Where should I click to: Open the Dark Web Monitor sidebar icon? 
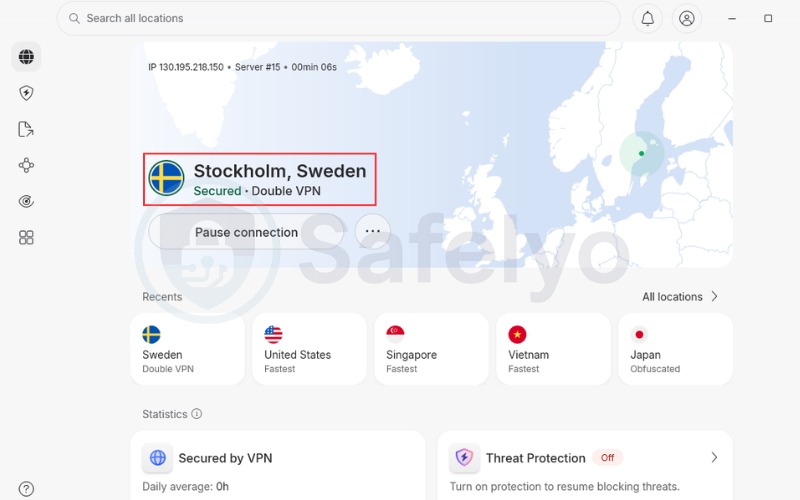[26, 202]
